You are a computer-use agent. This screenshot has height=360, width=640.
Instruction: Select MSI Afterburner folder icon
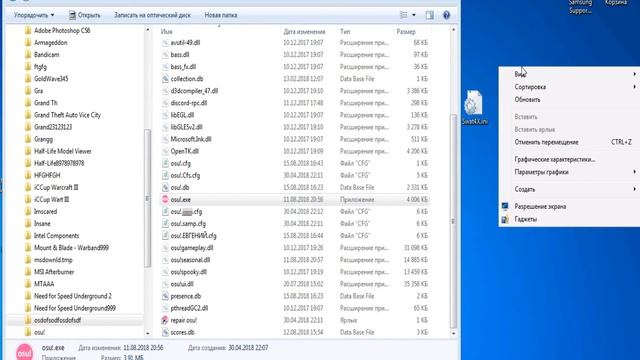[28, 272]
